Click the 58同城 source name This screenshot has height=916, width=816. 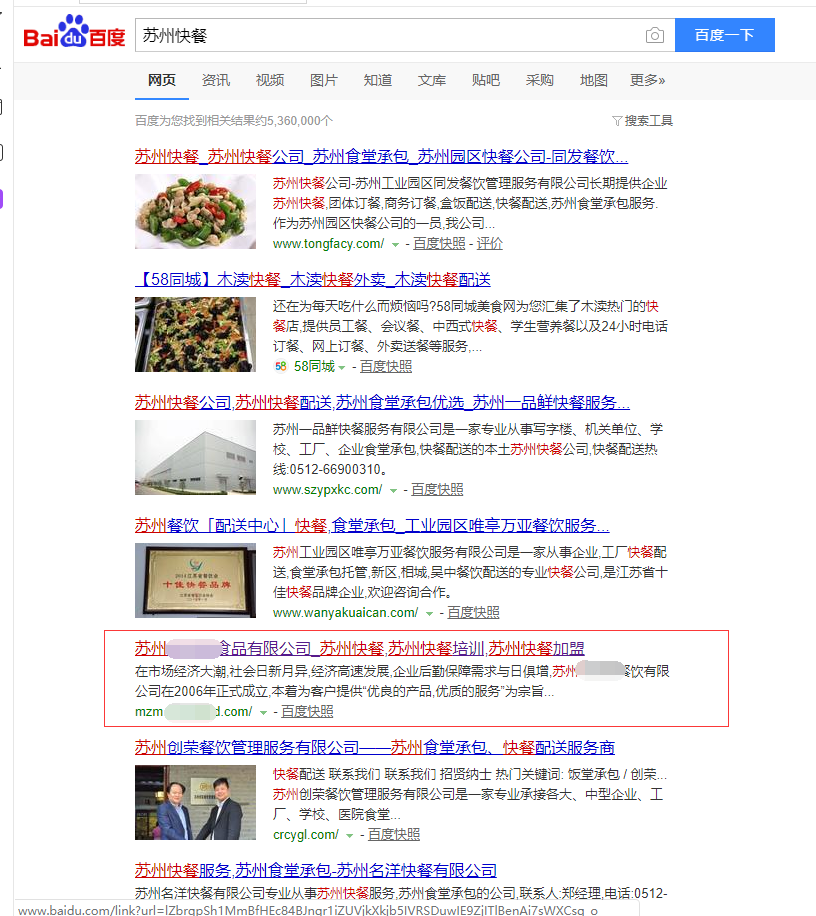click(x=314, y=366)
